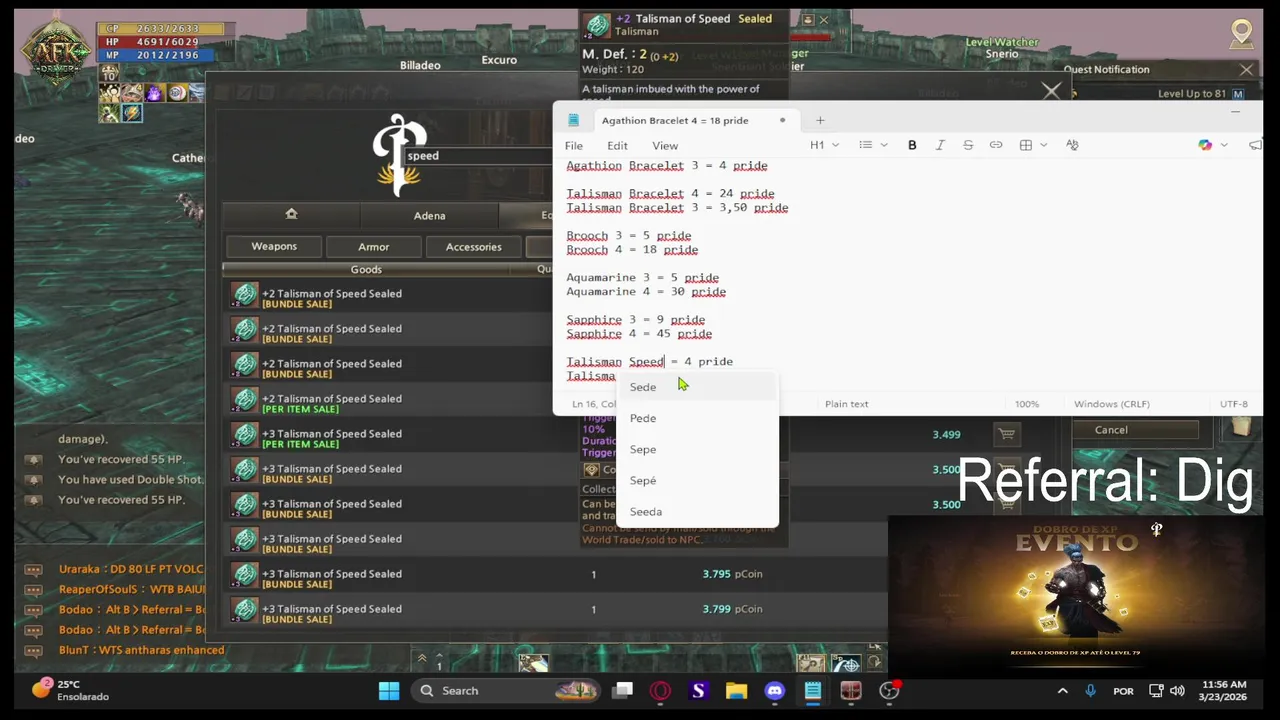Click the purple S taskbar app
This screenshot has height=720, width=1280.
698,690
